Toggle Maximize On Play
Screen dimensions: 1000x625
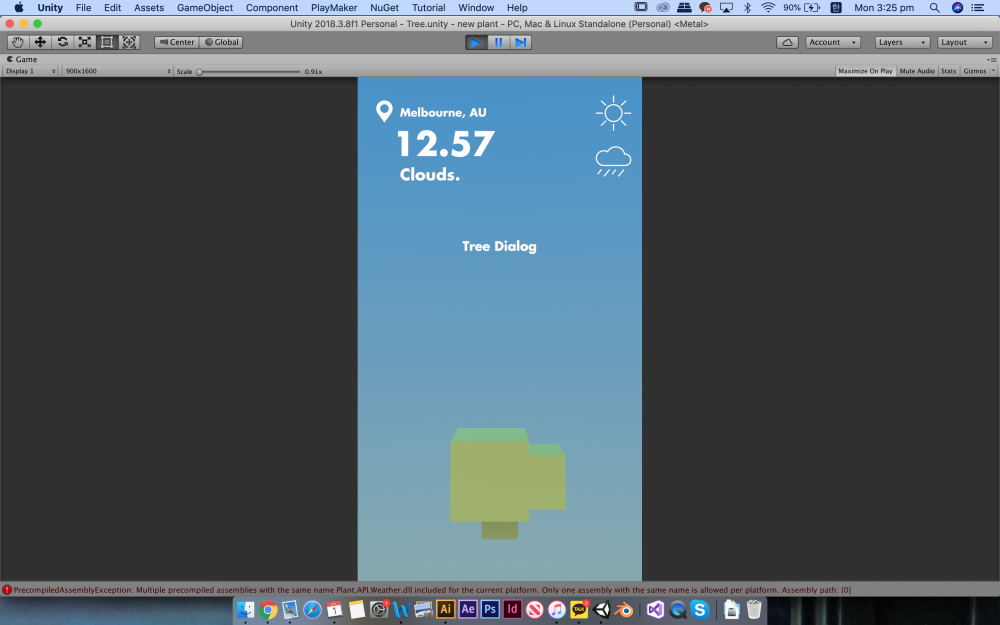[x=865, y=71]
